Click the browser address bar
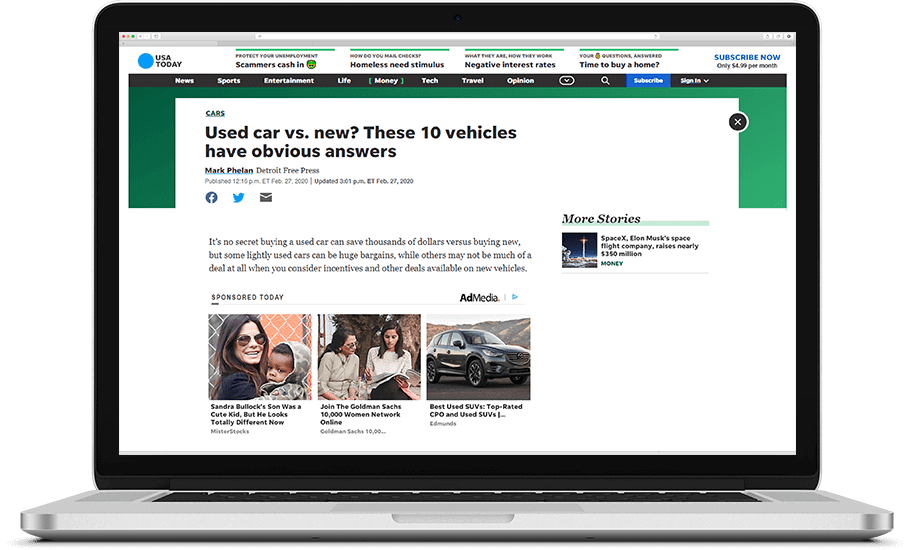The image size is (910, 550). click(457, 36)
